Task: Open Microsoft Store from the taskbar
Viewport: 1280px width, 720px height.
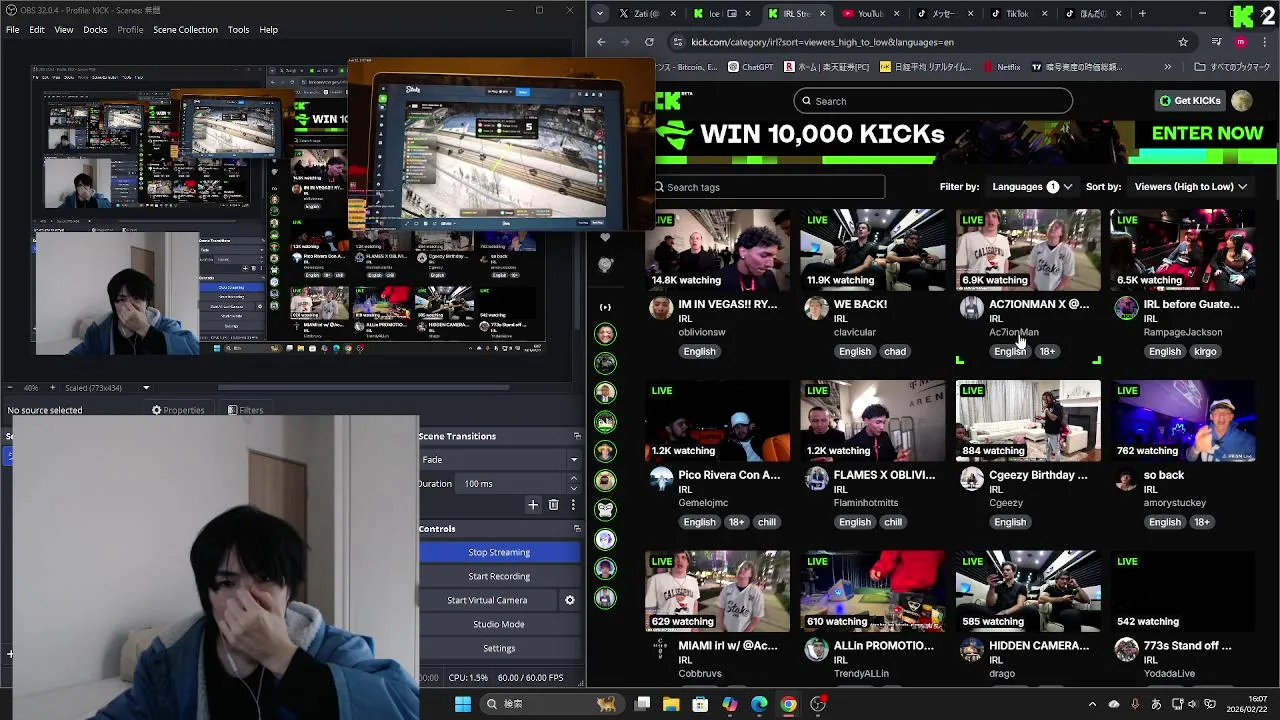Action: (700, 704)
